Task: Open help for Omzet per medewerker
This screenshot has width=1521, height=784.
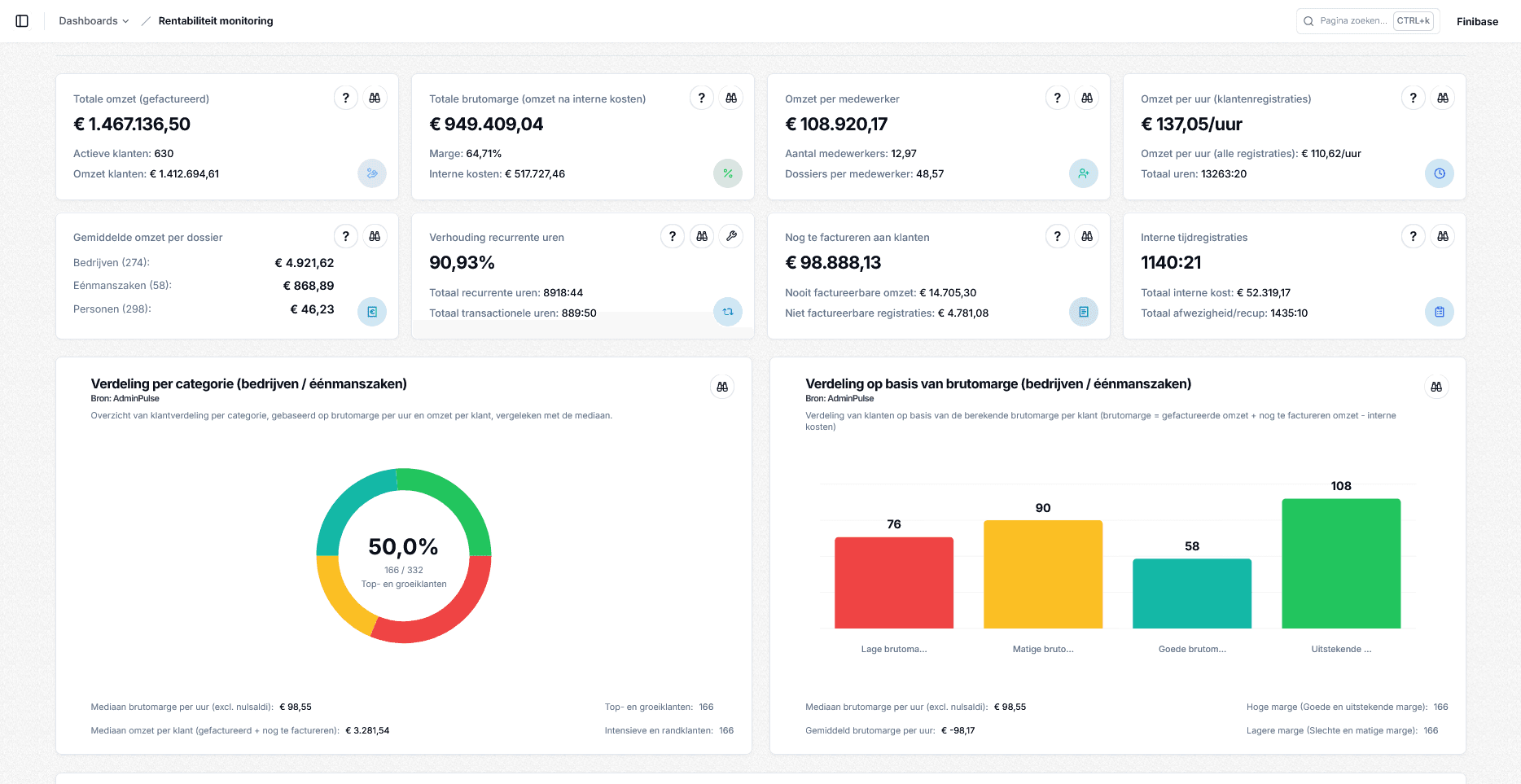Action: [1058, 98]
